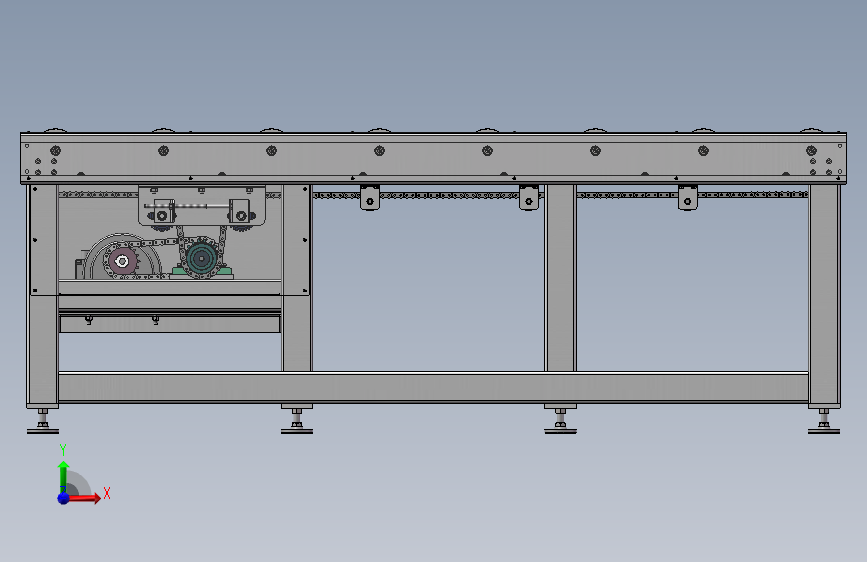Select the tray panel below the drive compartment
Screen dimensions: 867x562
[x=170, y=324]
